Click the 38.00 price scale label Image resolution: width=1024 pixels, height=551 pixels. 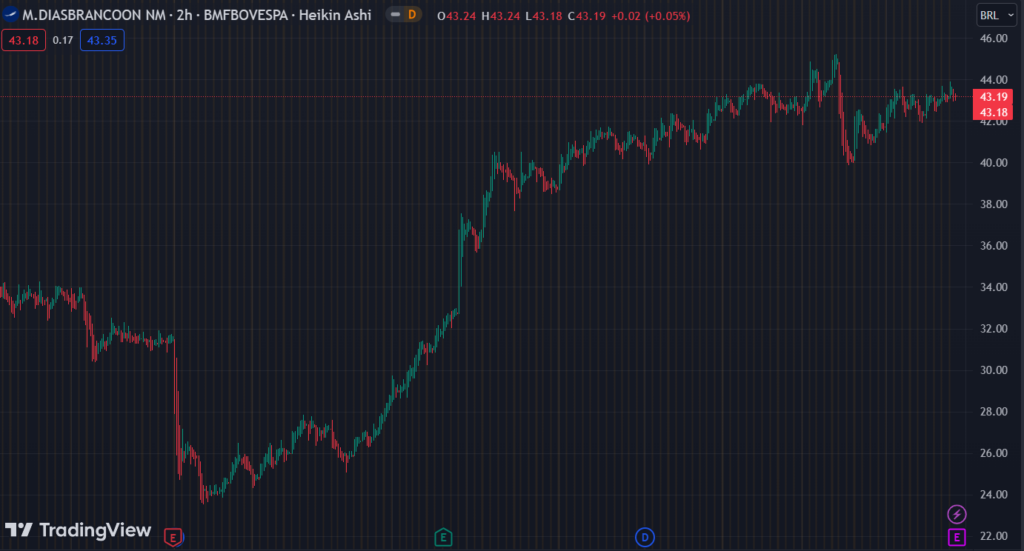pos(993,204)
